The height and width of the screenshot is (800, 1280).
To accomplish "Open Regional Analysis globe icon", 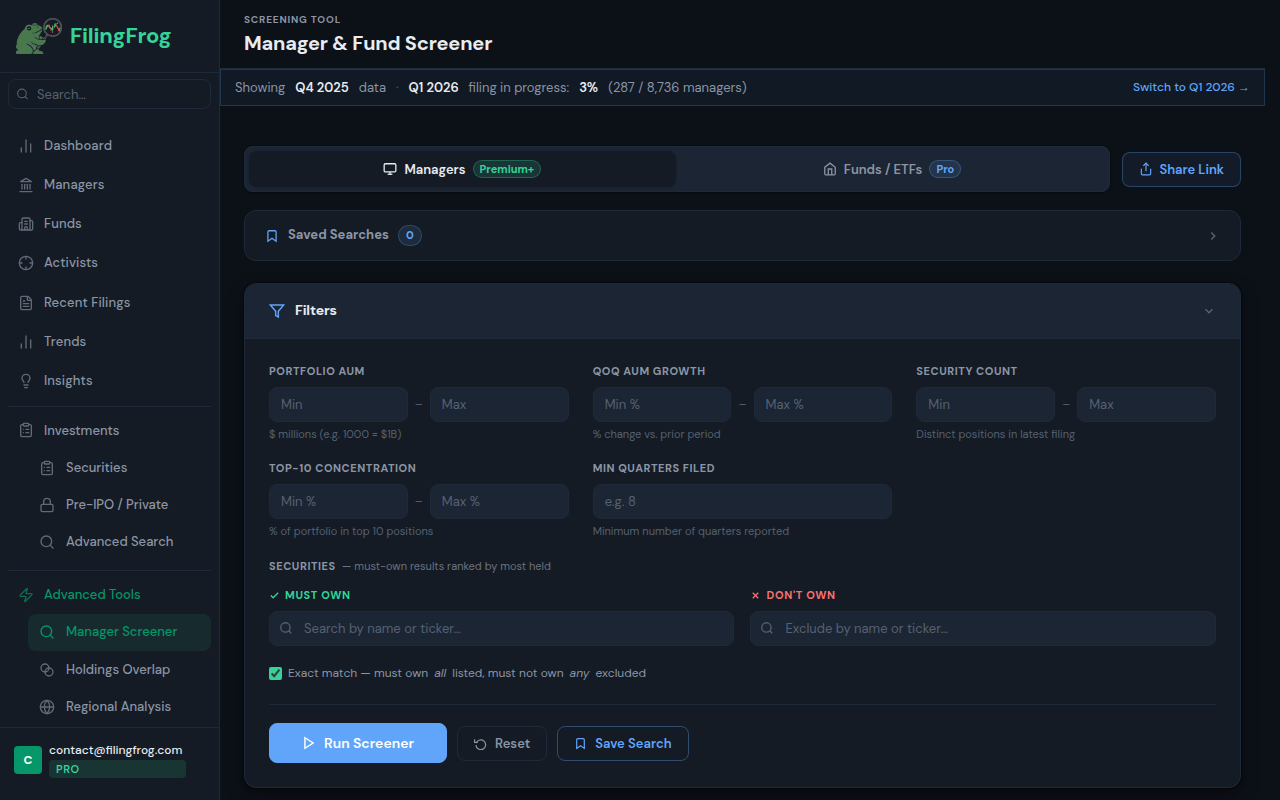I will (x=47, y=706).
